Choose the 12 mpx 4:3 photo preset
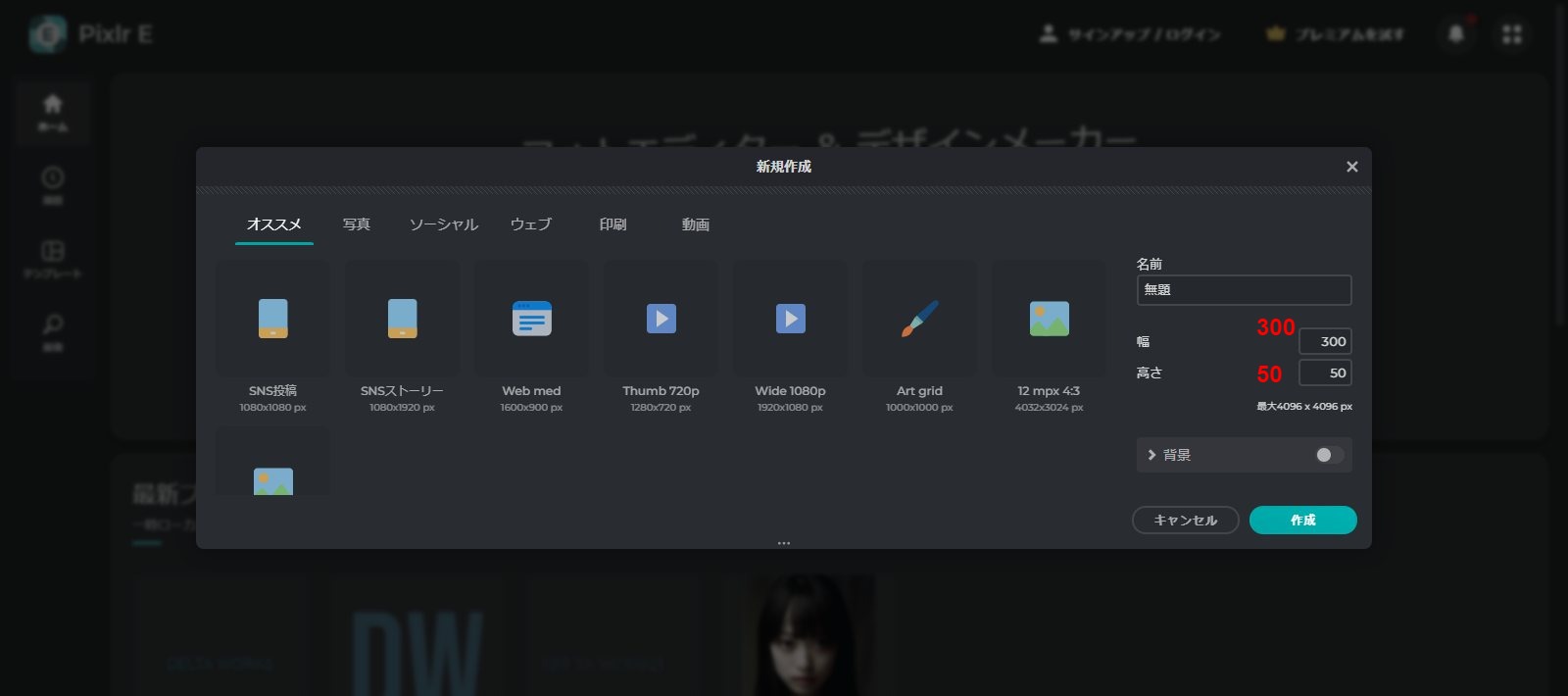The image size is (1568, 696). (1049, 319)
